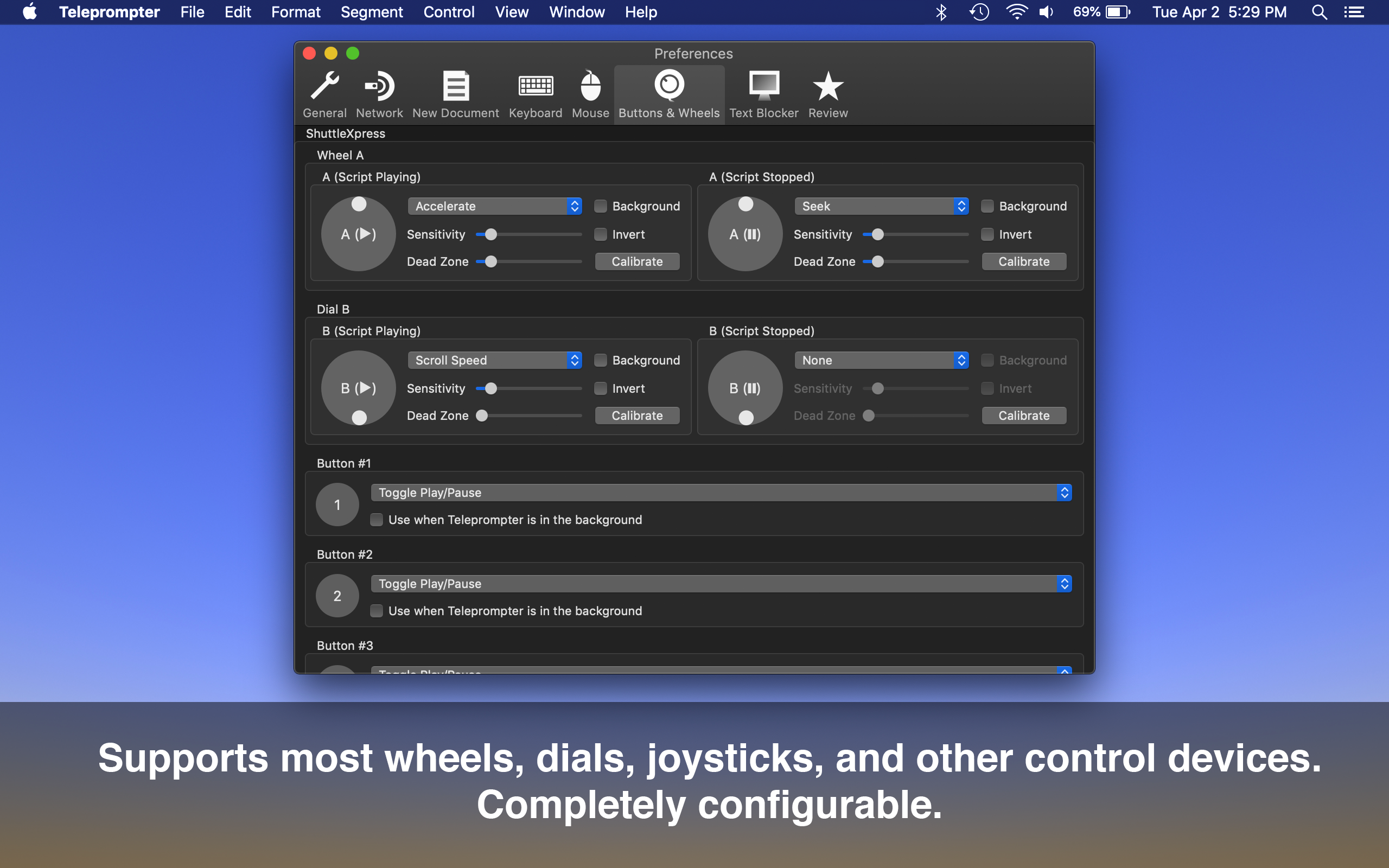This screenshot has height=868, width=1389.
Task: Switch to the Keyboard preferences icon
Action: [x=535, y=86]
